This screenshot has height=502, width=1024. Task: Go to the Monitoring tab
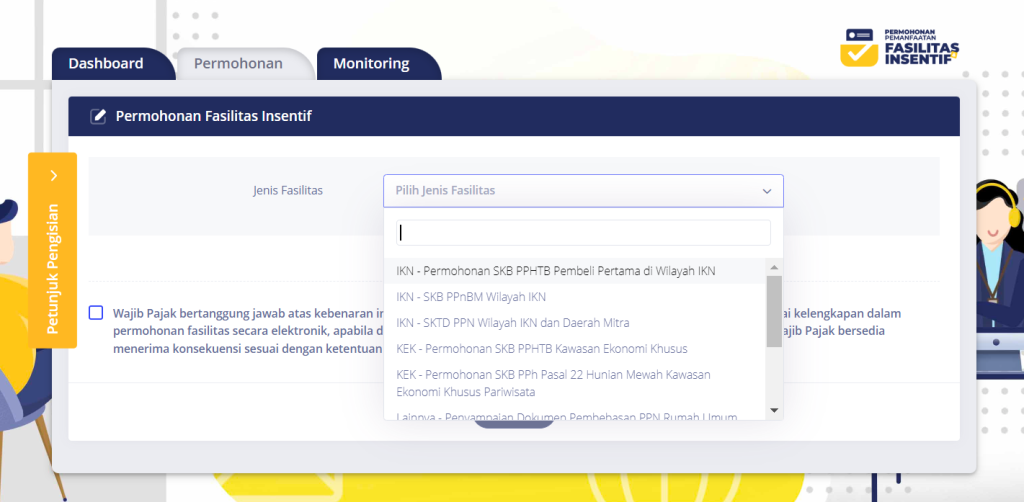pyautogui.click(x=371, y=64)
